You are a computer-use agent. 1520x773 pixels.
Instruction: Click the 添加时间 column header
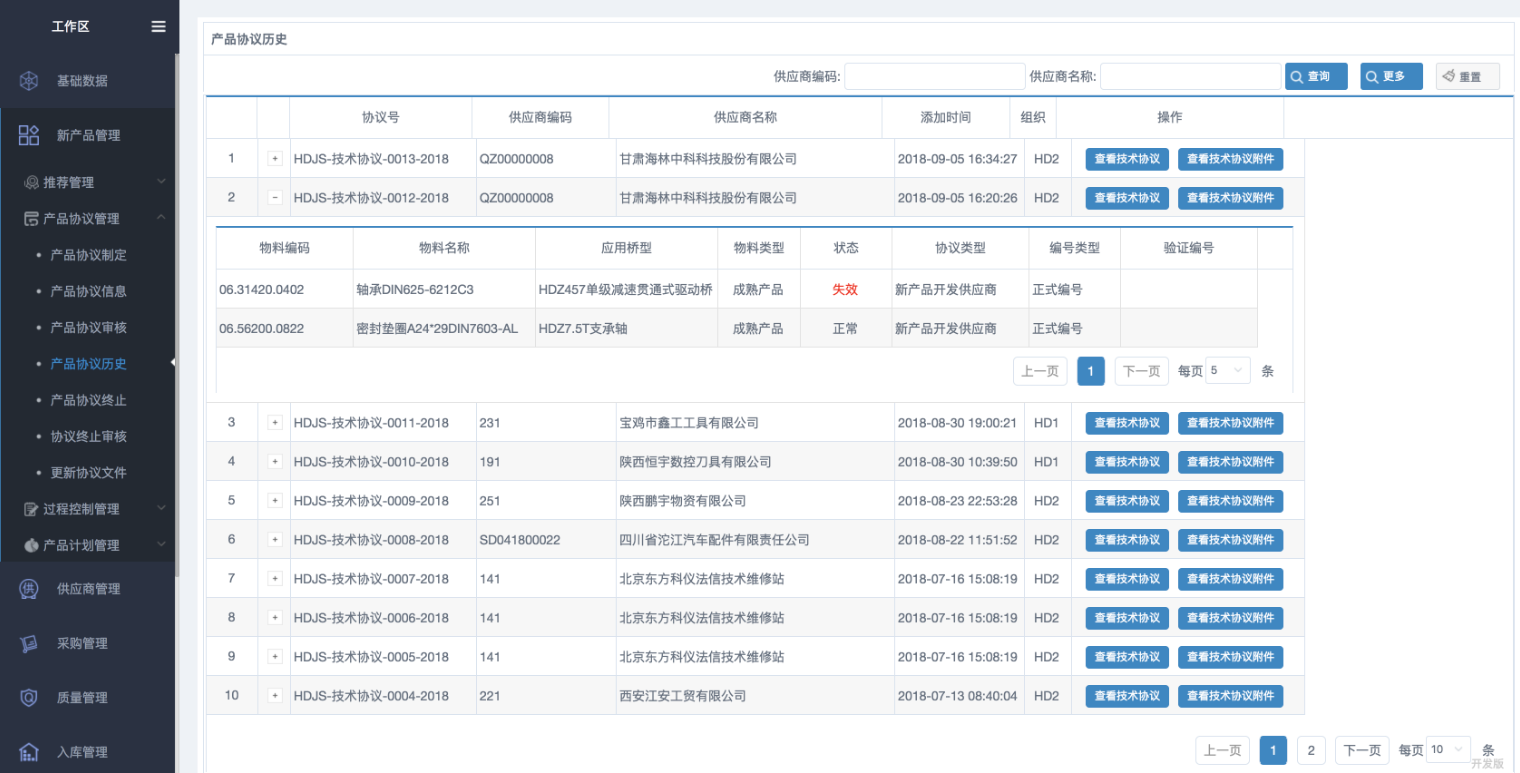coord(946,117)
